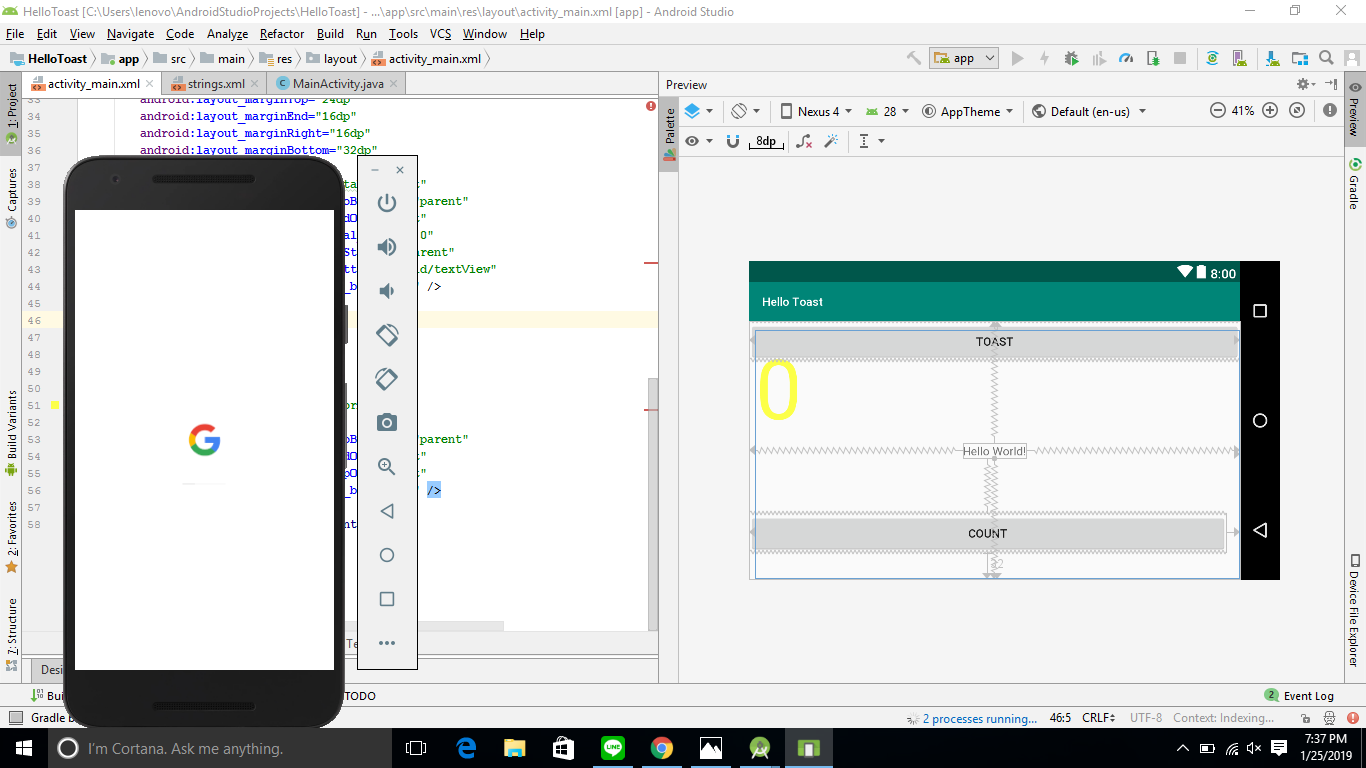Increase emulator volume with volume up icon
The image size is (1366, 768).
(x=387, y=246)
